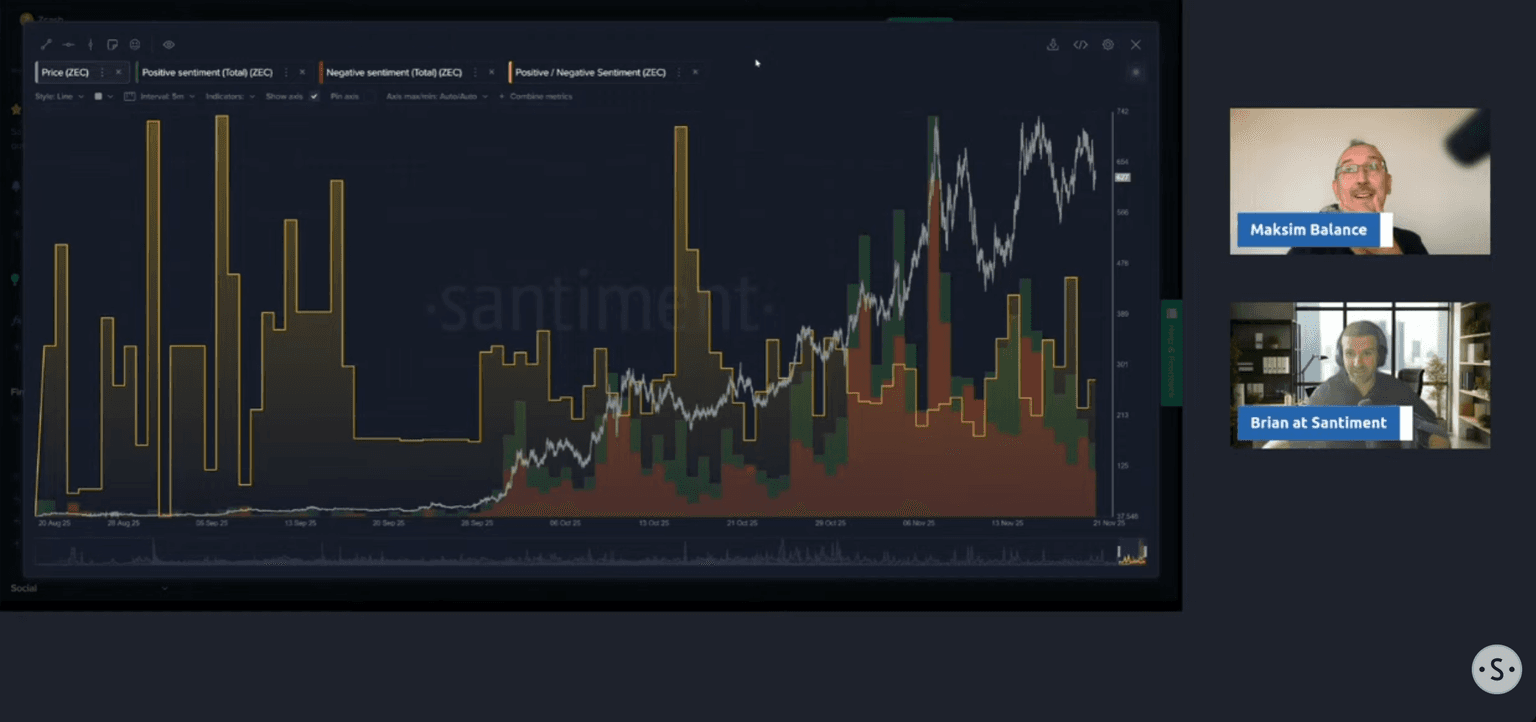Open the Indicators dropdown
Screen dimensions: 1536x722
click(x=230, y=97)
